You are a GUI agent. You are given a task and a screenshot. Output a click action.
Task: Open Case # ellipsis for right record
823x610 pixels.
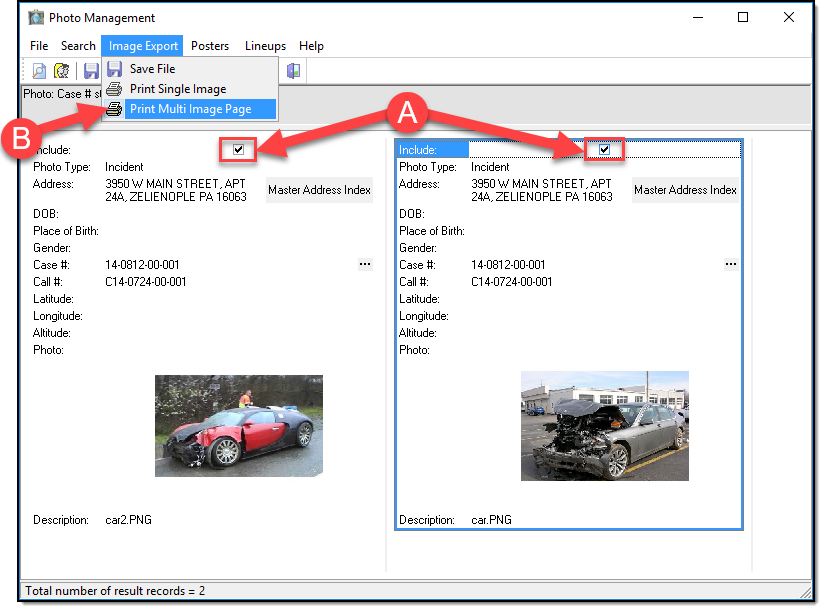pyautogui.click(x=731, y=264)
